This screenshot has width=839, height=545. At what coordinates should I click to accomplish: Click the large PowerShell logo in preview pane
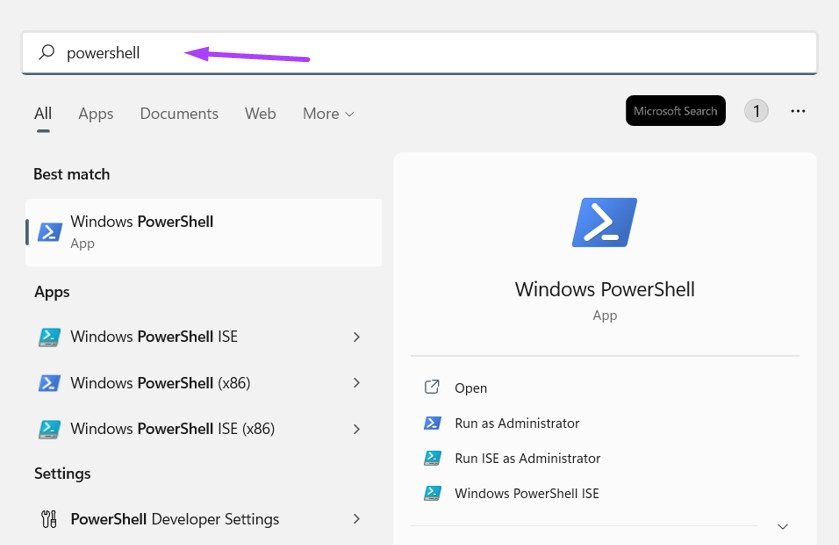[605, 222]
